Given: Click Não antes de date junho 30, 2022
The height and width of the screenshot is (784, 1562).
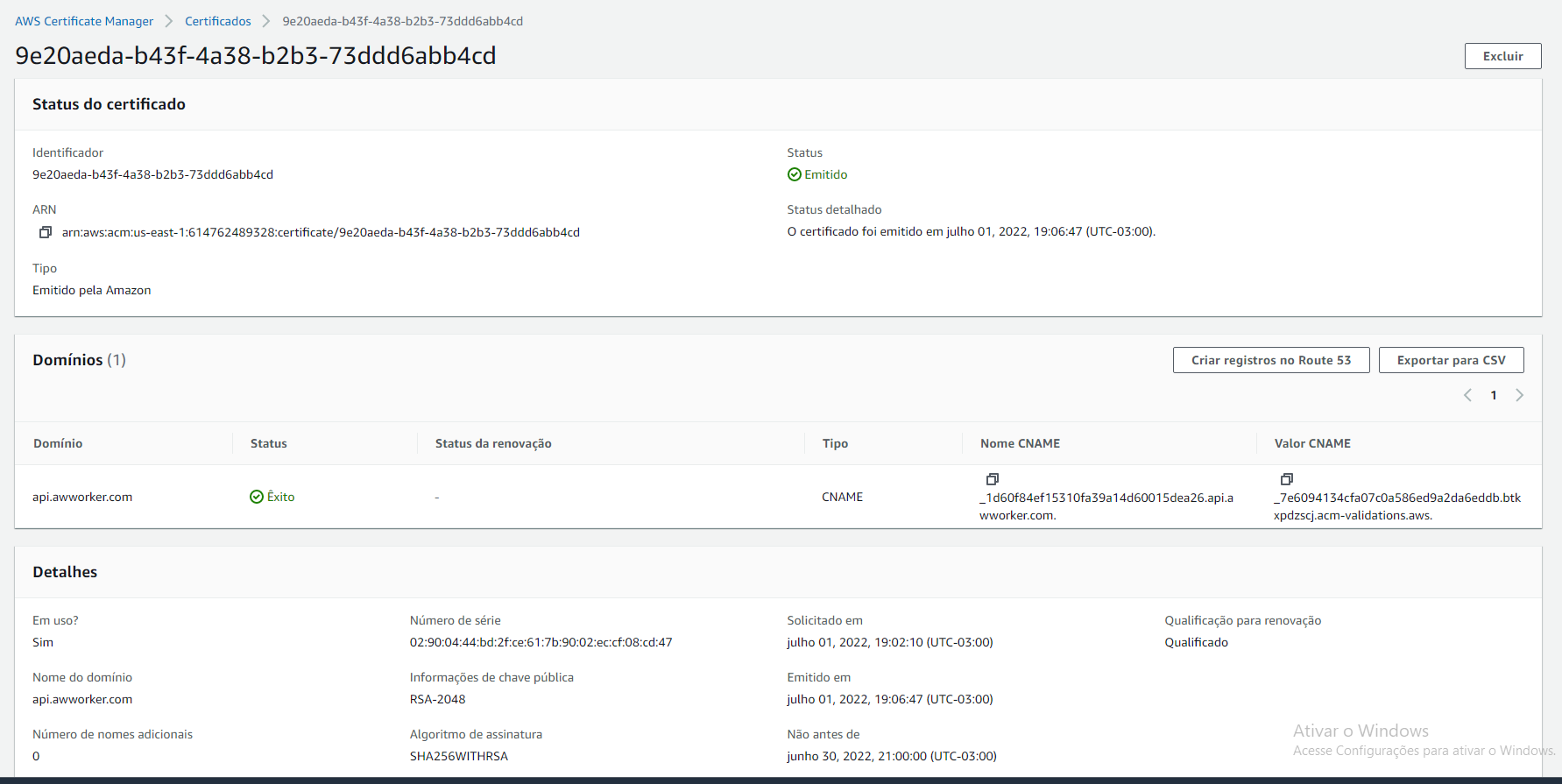Looking at the screenshot, I should tap(891, 756).
